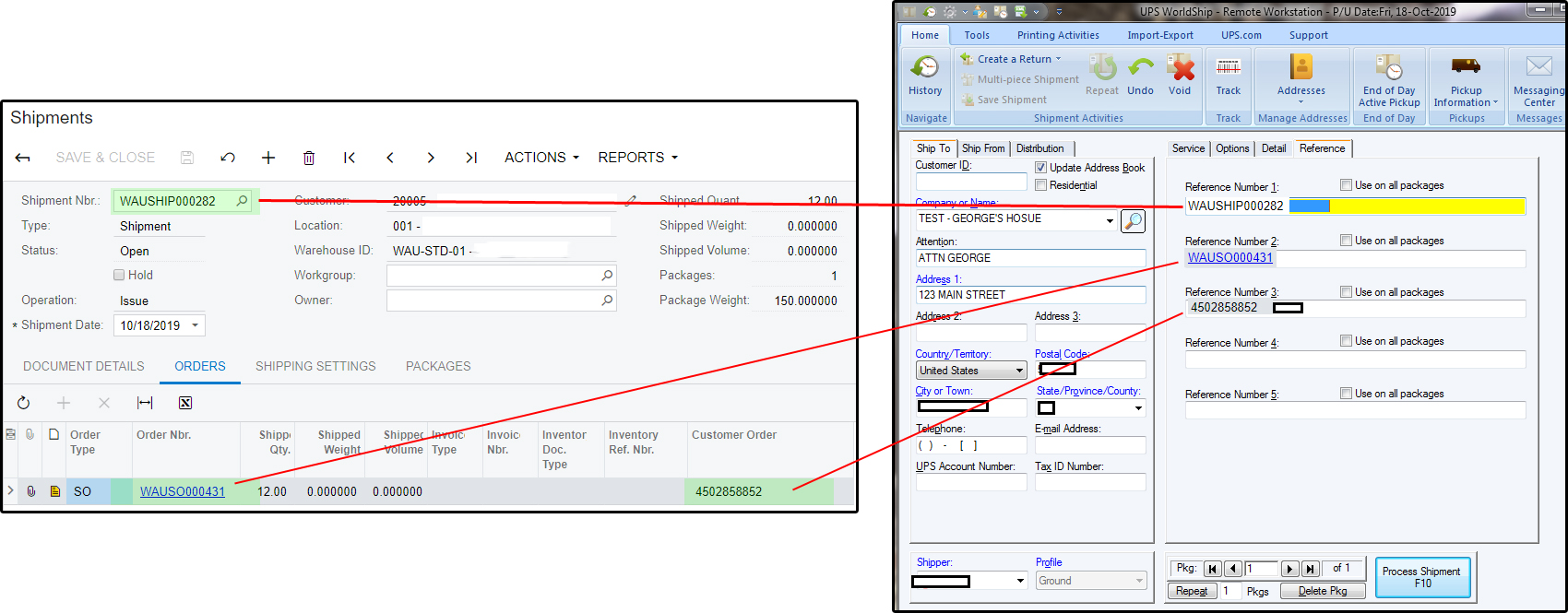Image resolution: width=1568 pixels, height=613 pixels.
Task: Click the grid refresh icon under Orders tab
Action: tap(24, 403)
